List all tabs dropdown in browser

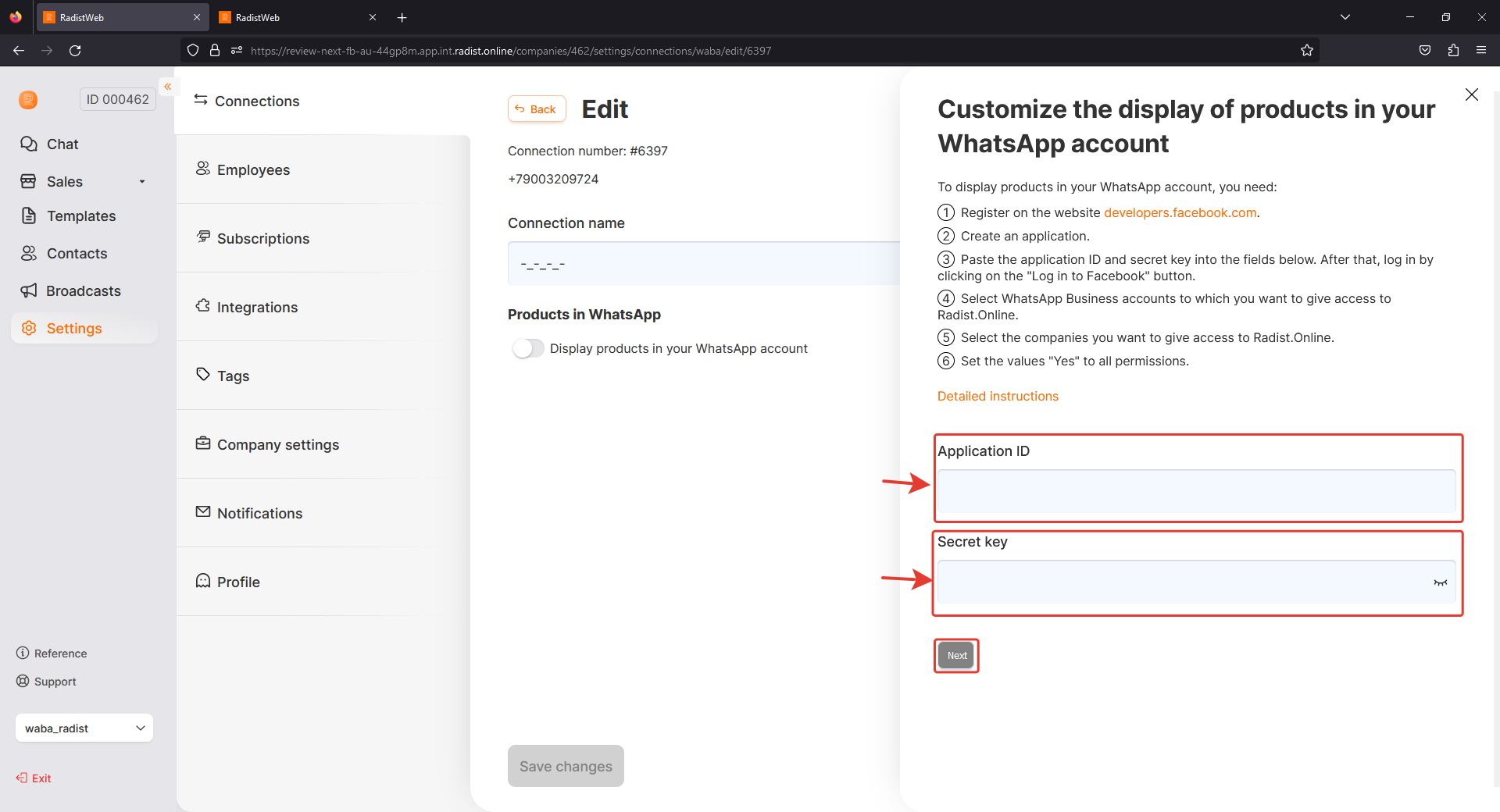[1345, 17]
